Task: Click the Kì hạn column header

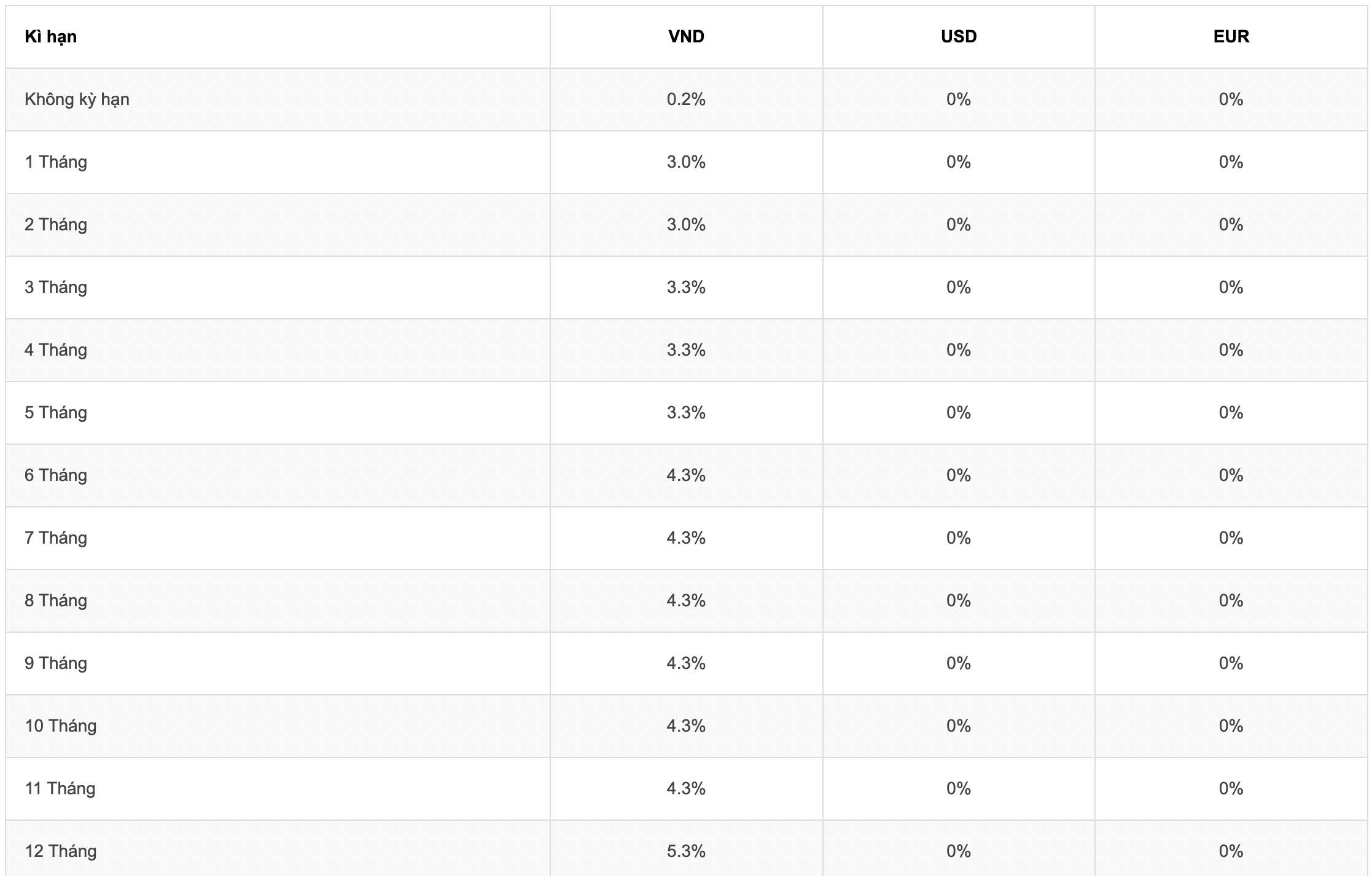Action: coord(51,37)
